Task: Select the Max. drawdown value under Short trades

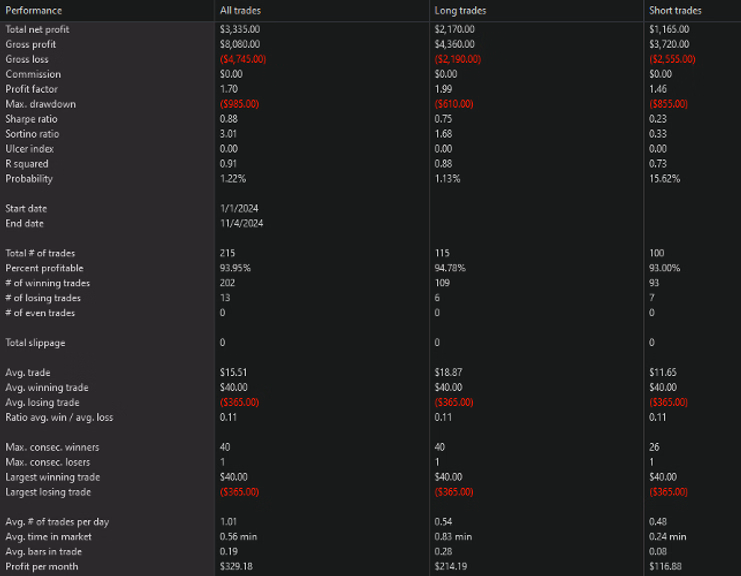Action: (x=670, y=104)
